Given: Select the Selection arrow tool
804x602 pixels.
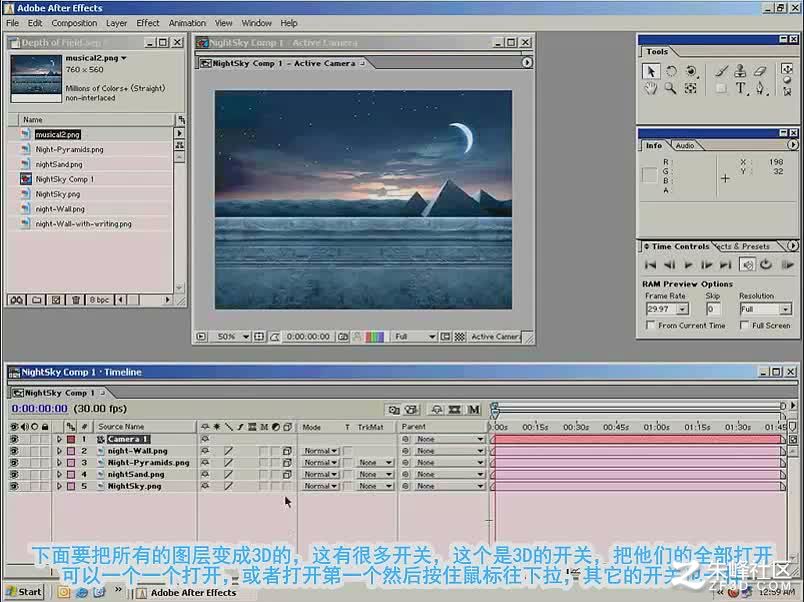Looking at the screenshot, I should coord(651,71).
